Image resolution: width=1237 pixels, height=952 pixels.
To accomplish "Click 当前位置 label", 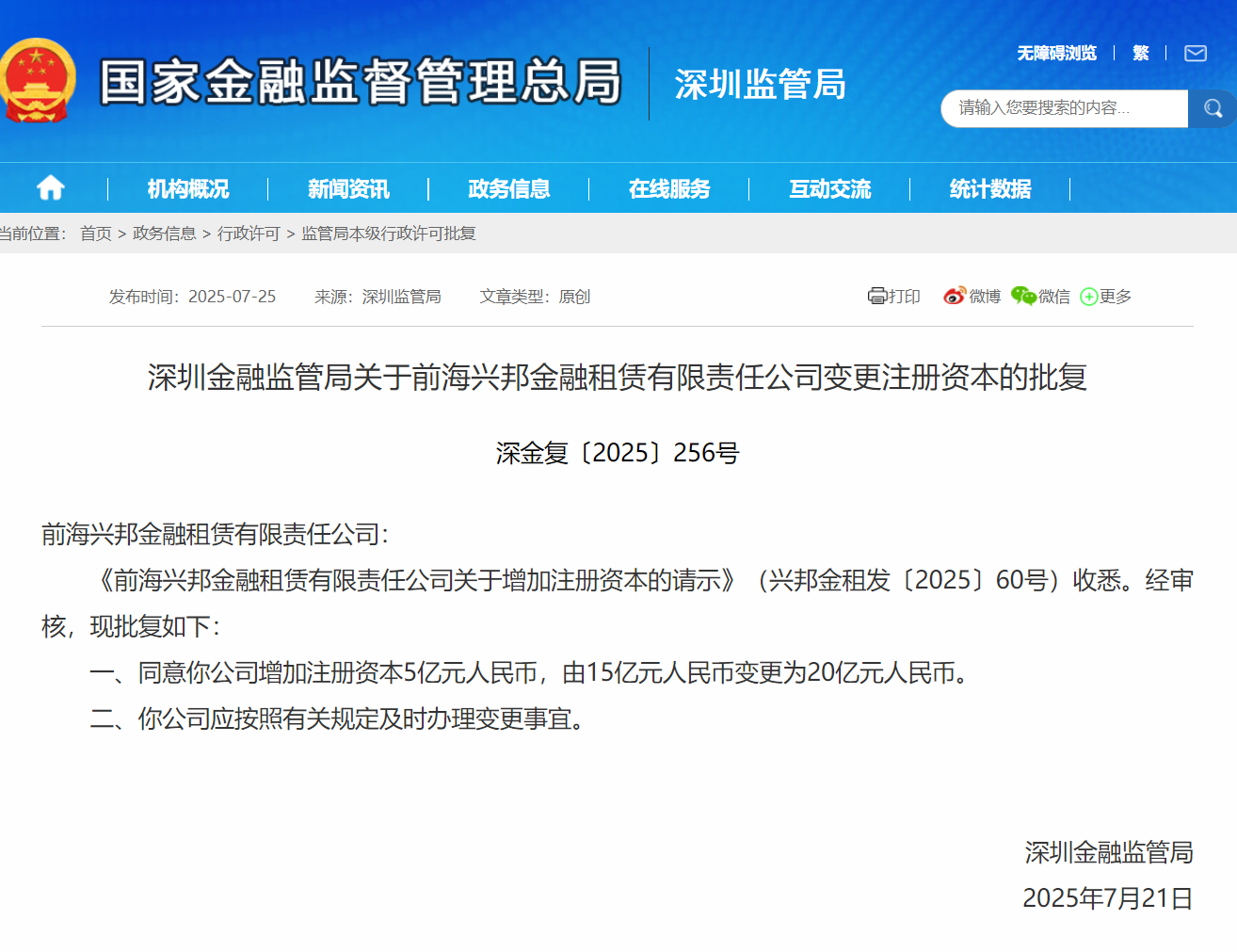I will click(x=33, y=234).
